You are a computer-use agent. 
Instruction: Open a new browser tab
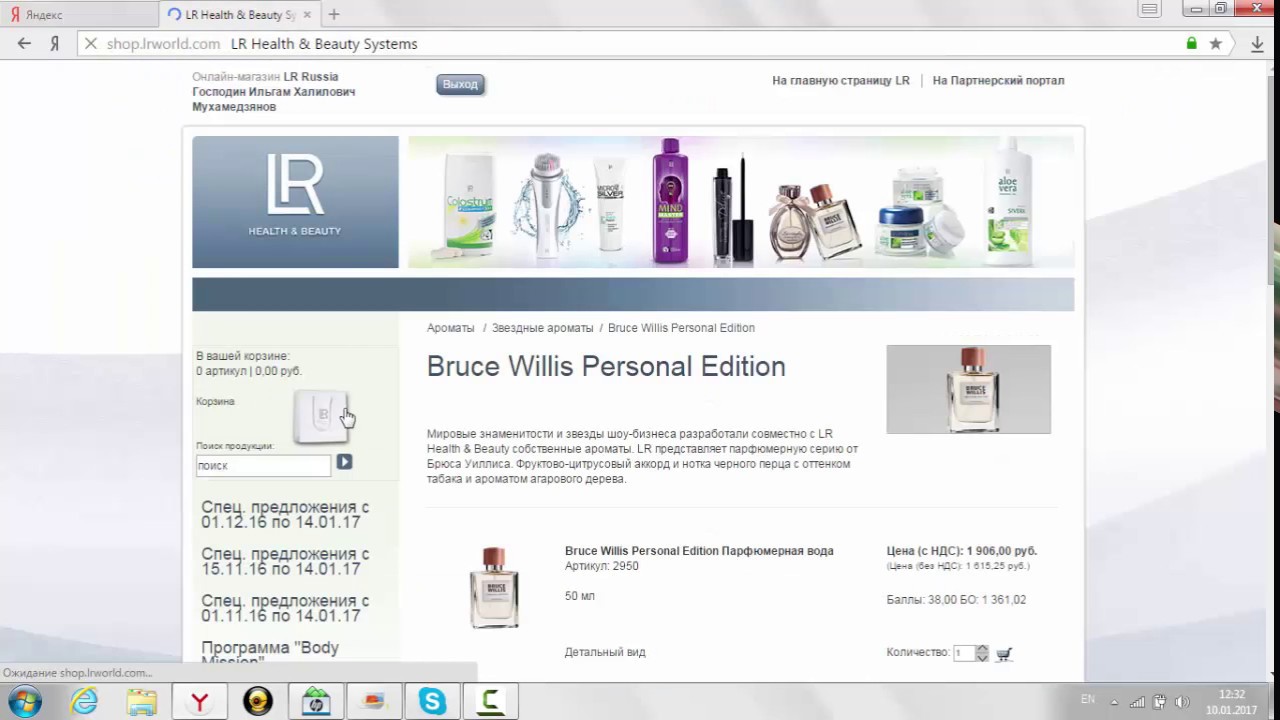coord(334,15)
